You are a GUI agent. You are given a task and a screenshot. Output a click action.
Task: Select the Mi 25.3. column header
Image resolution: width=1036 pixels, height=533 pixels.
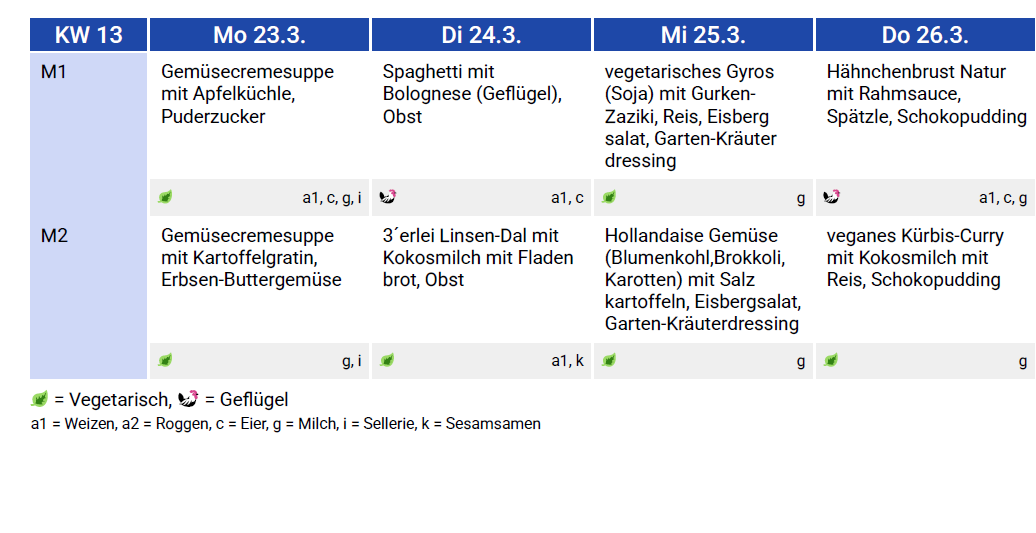pyautogui.click(x=703, y=35)
